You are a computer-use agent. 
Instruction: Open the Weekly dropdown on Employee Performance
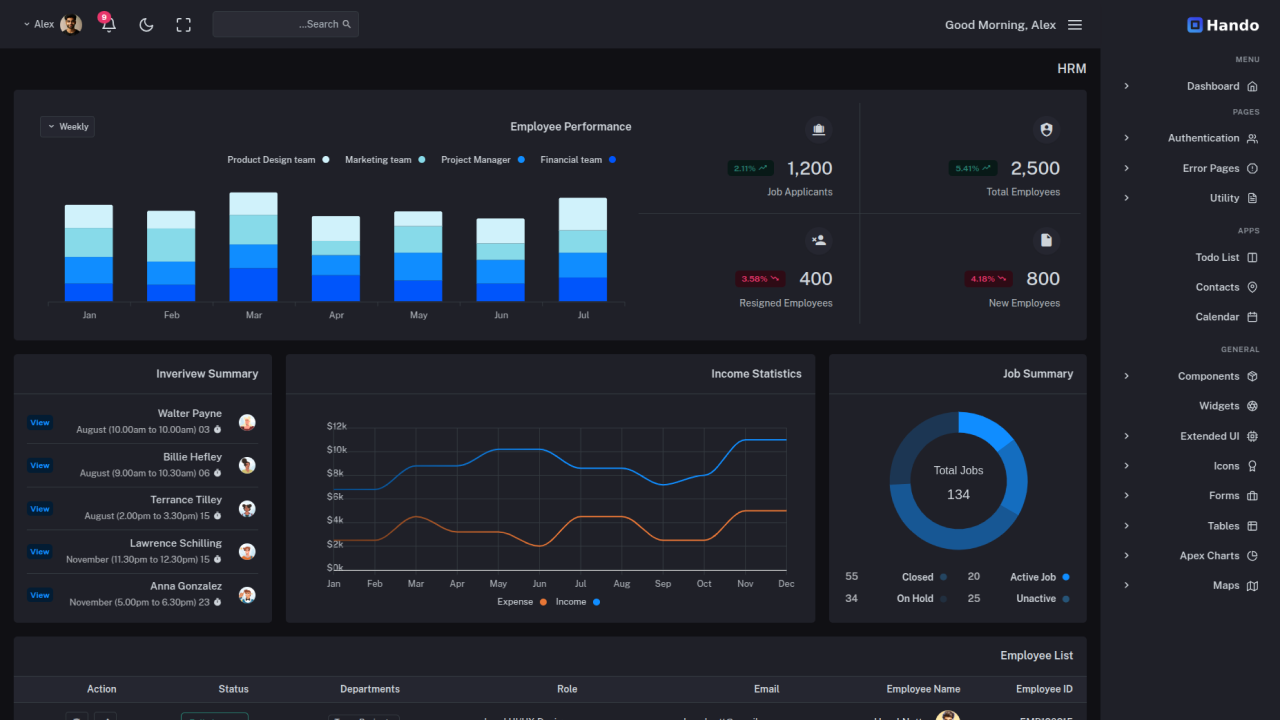67,126
